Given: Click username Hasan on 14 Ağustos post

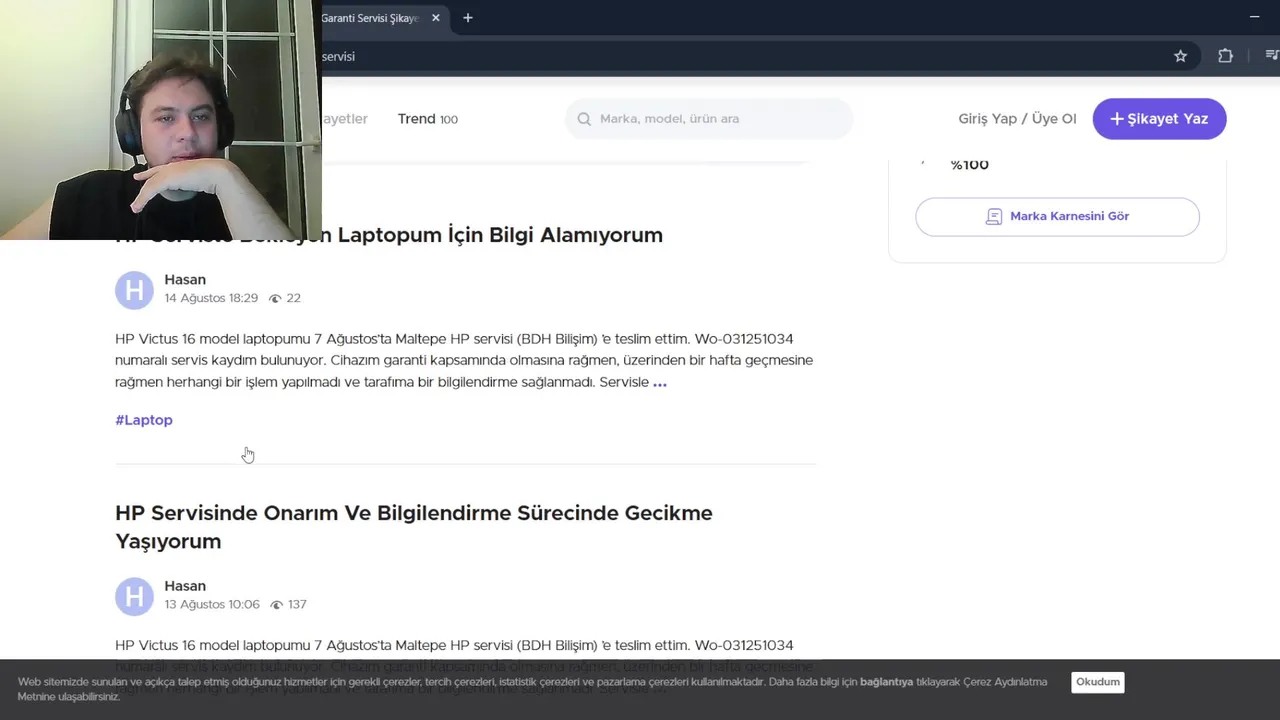Looking at the screenshot, I should click(185, 280).
